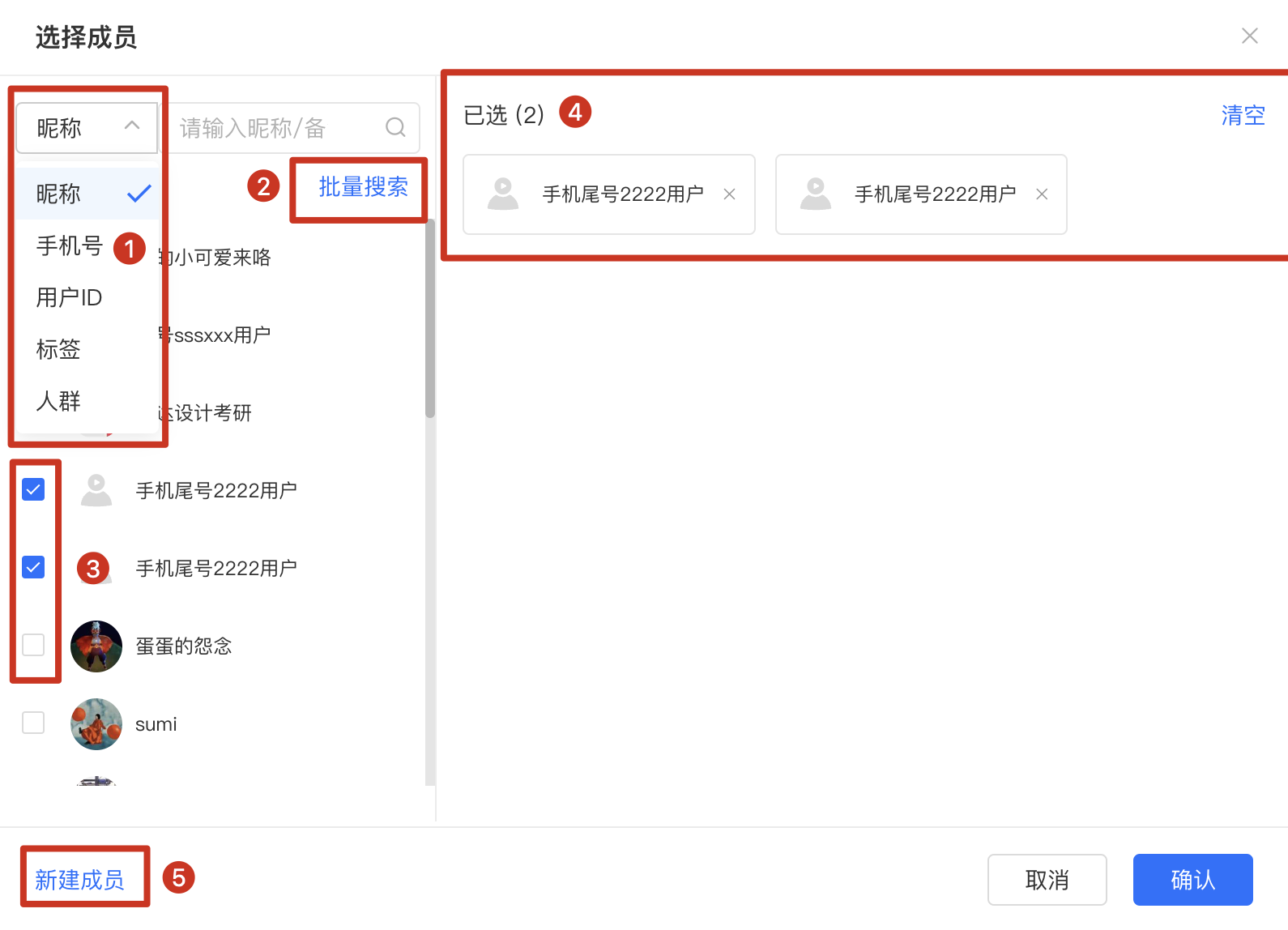Tick the sumi member checkbox
Screen dimensions: 1288x930
(33, 723)
